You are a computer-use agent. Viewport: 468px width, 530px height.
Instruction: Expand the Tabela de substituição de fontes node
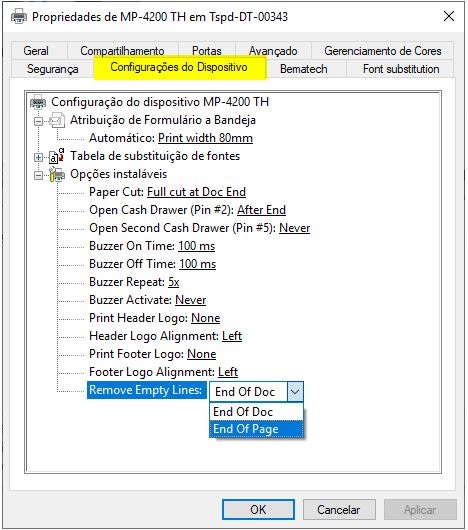tap(39, 157)
